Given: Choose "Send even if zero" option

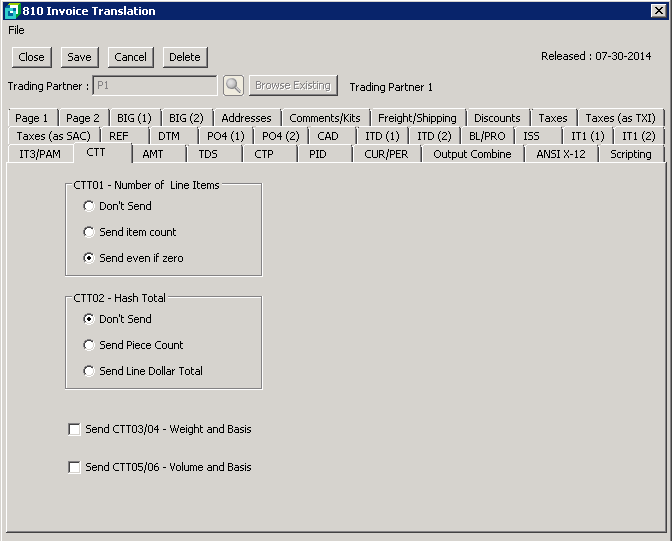Looking at the screenshot, I should click(x=90, y=258).
